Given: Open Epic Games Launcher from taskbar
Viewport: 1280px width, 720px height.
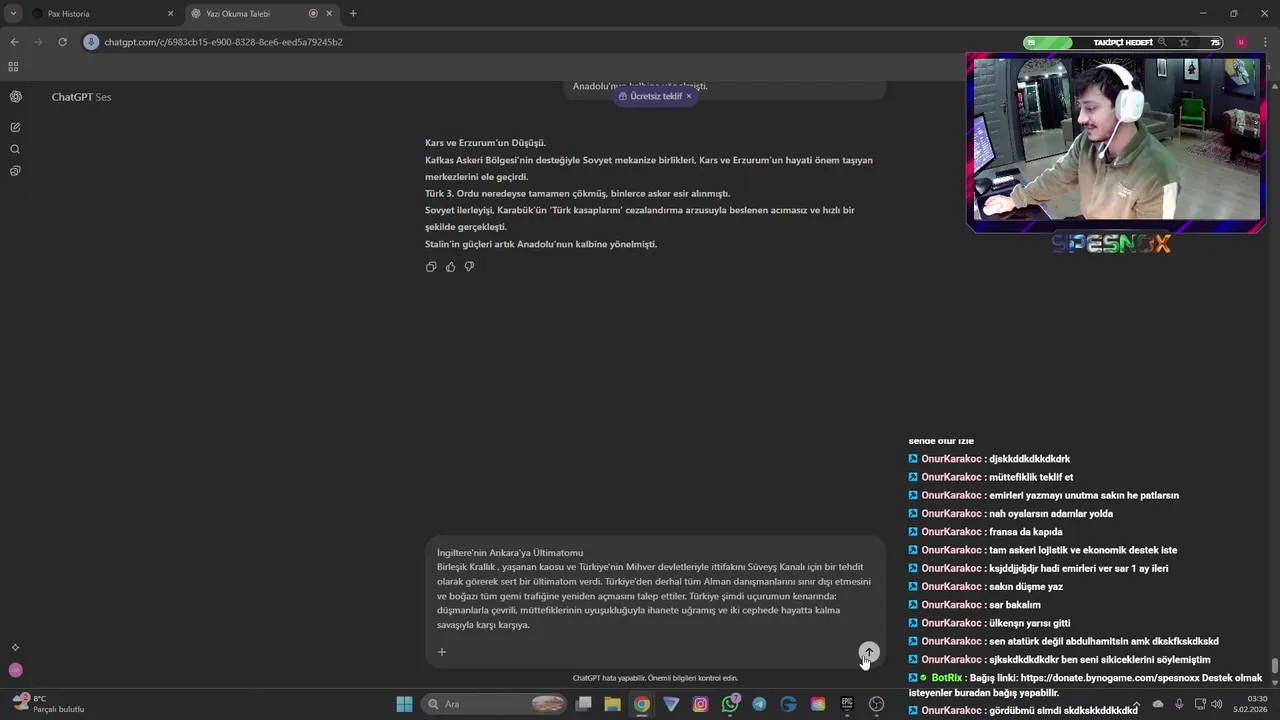Looking at the screenshot, I should [847, 704].
